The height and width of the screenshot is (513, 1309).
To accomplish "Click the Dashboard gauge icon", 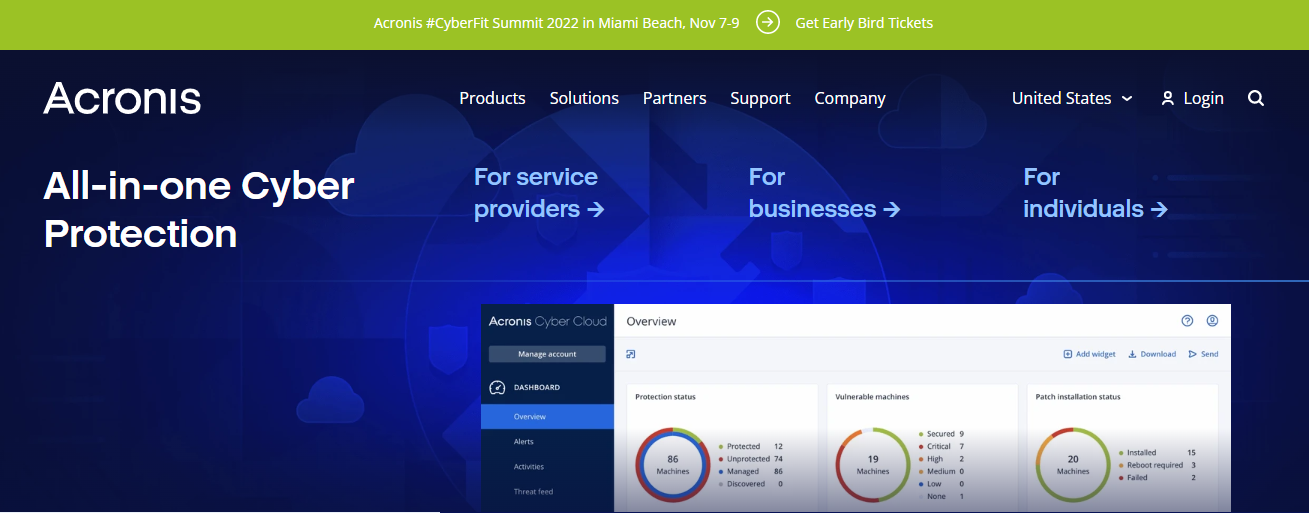I will tap(497, 387).
